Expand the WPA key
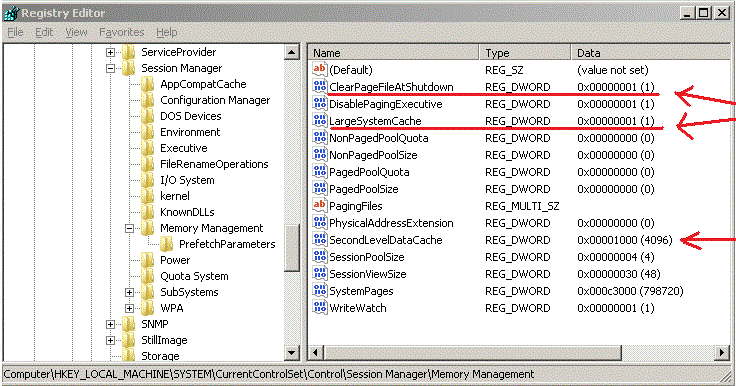736x386 pixels. click(129, 308)
